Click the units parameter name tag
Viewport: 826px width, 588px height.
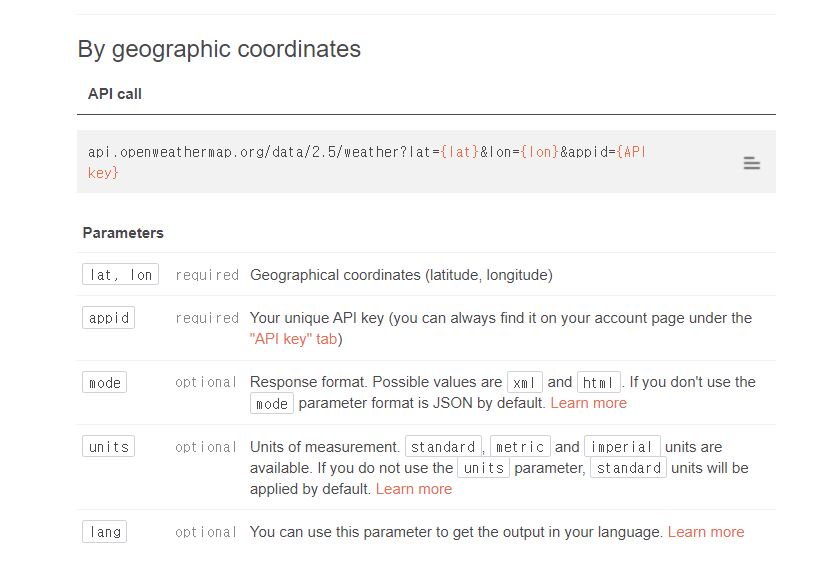[x=108, y=447]
